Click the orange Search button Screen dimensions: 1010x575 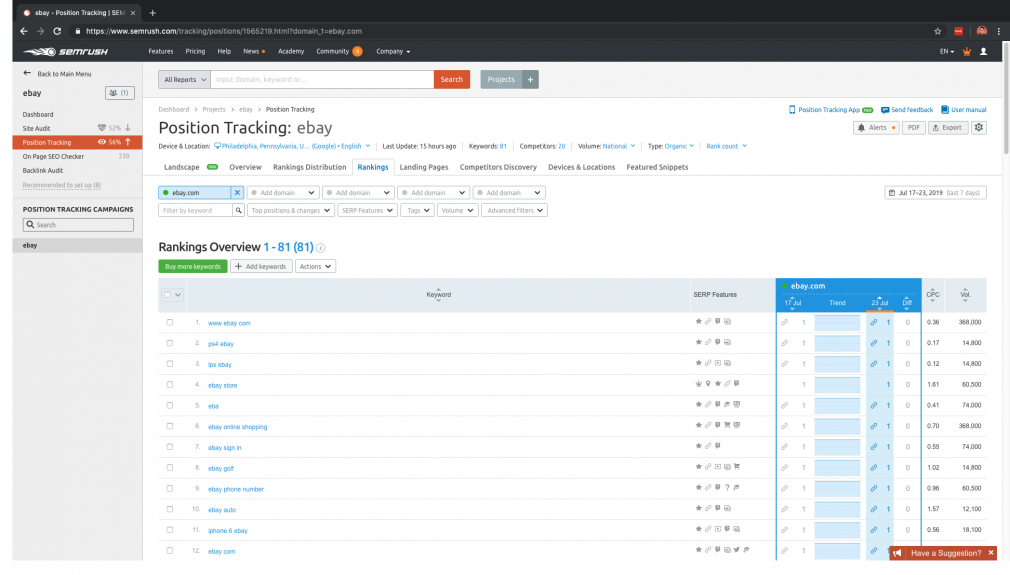452,79
